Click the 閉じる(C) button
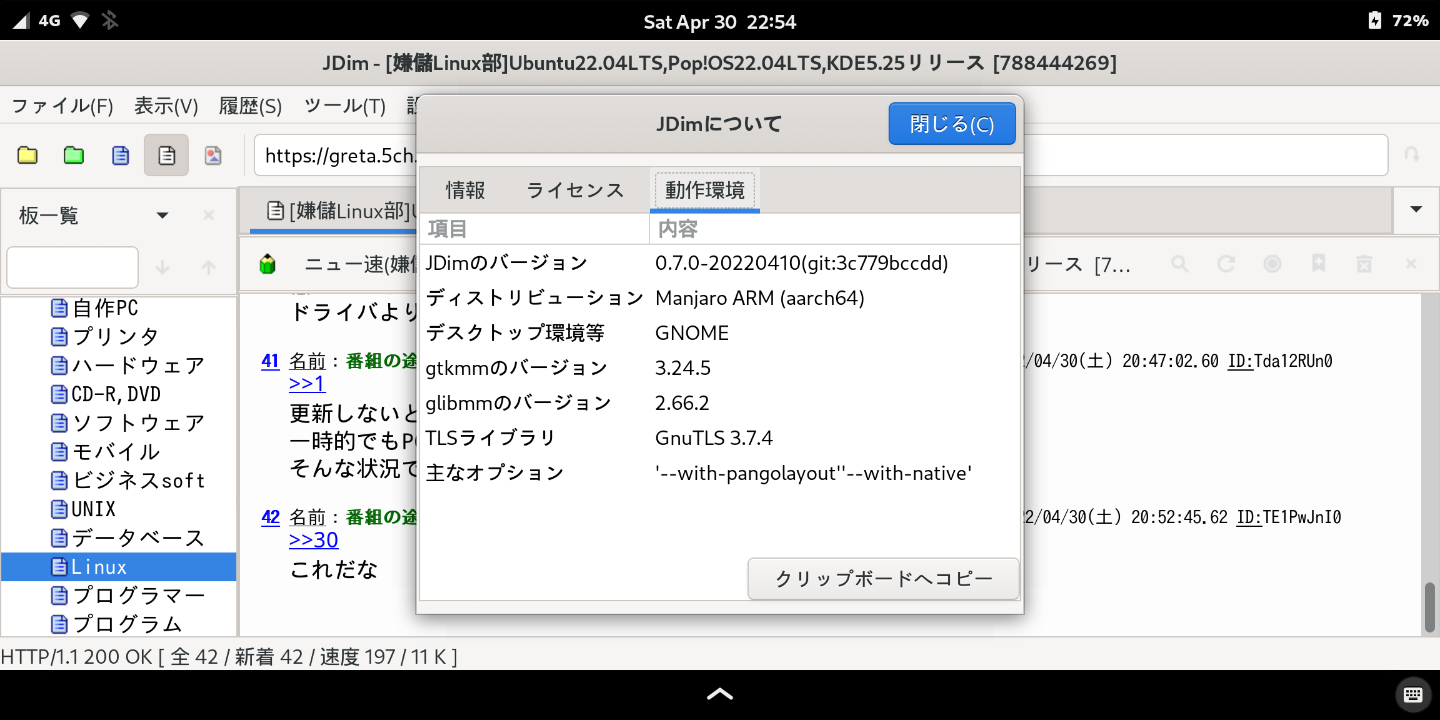 tap(952, 124)
